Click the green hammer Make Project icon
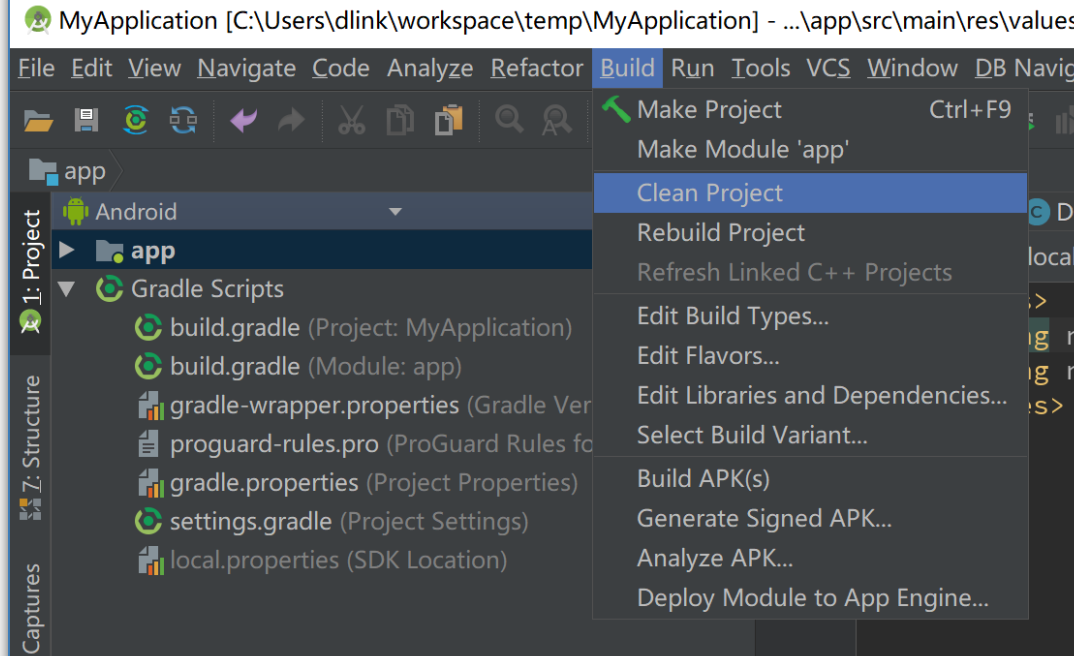1074x656 pixels. (616, 110)
